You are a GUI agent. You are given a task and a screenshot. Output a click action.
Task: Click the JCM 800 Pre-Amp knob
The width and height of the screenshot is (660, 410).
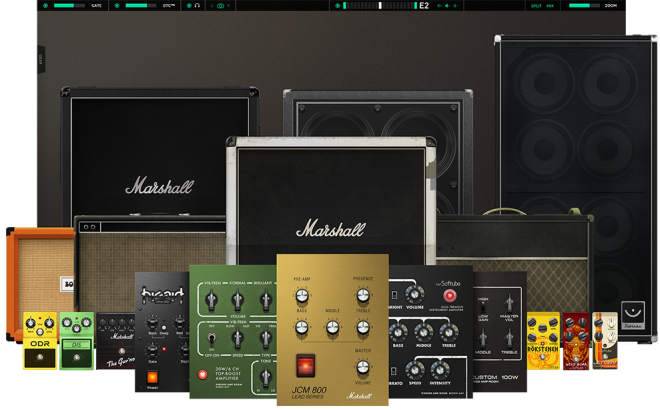coord(302,296)
